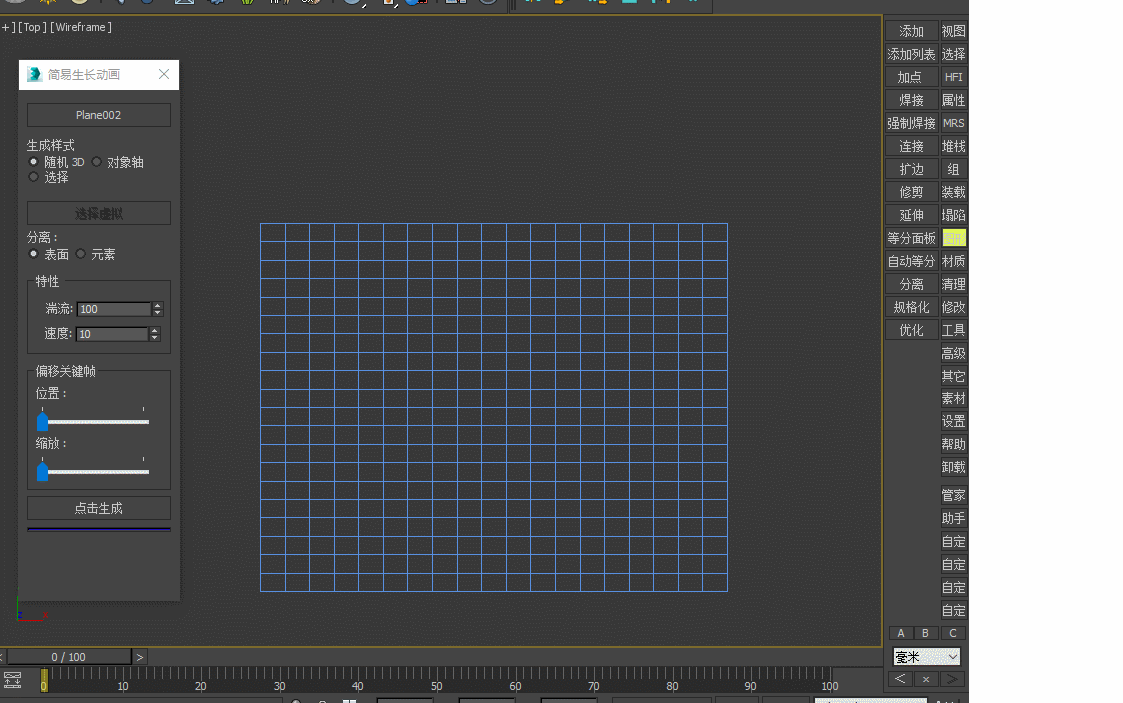Open the 设置 category
1123x703 pixels.
[953, 421]
